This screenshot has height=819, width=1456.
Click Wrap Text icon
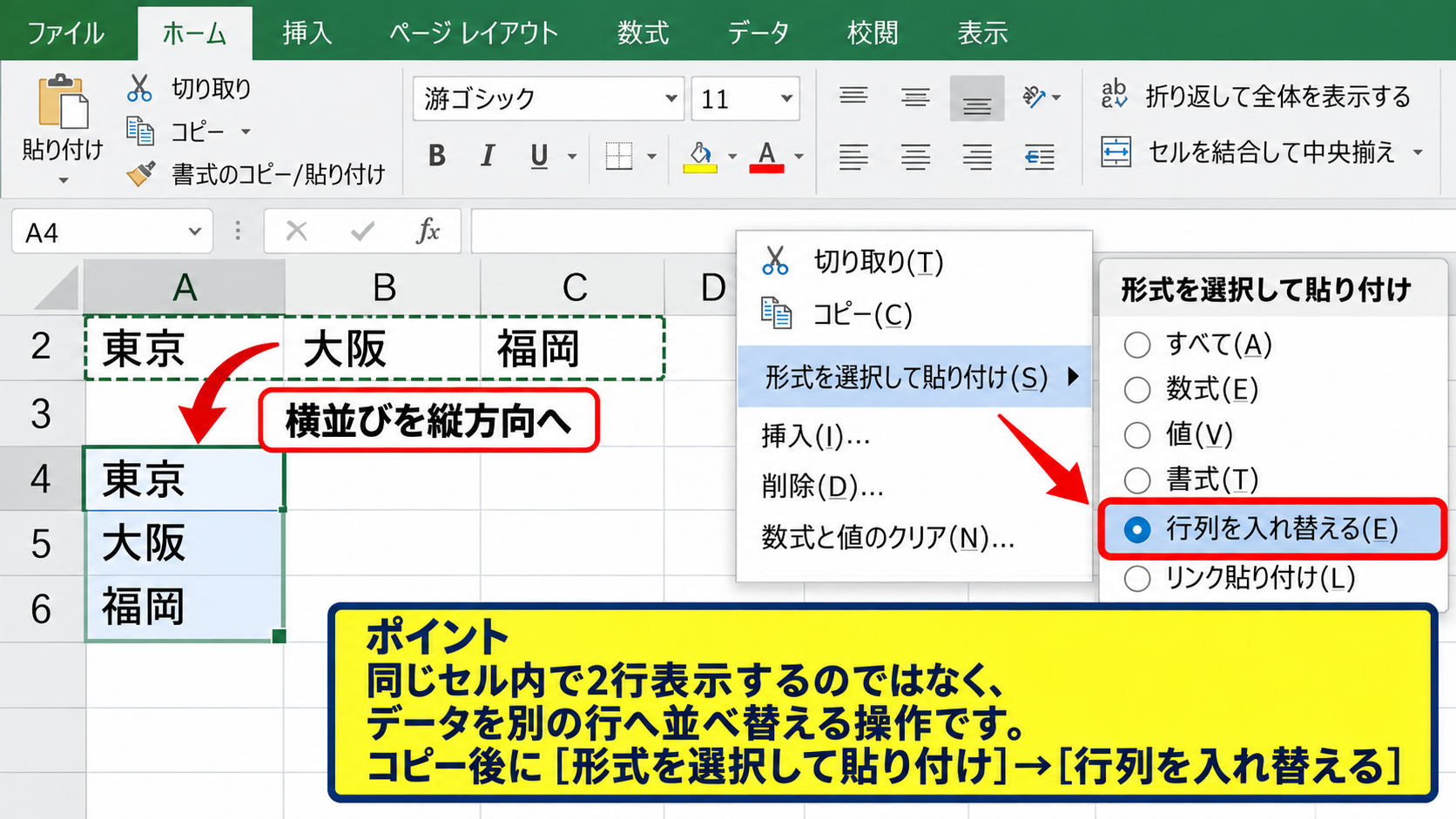(1114, 94)
